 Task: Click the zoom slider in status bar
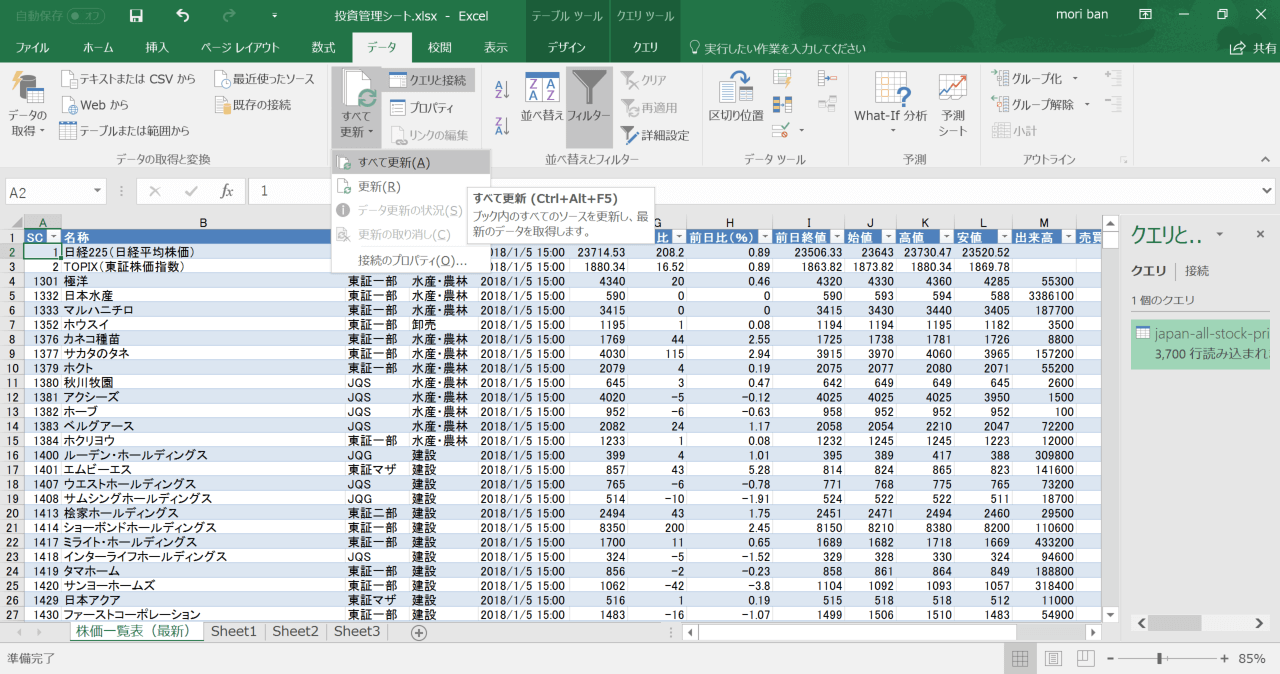[x=1158, y=659]
